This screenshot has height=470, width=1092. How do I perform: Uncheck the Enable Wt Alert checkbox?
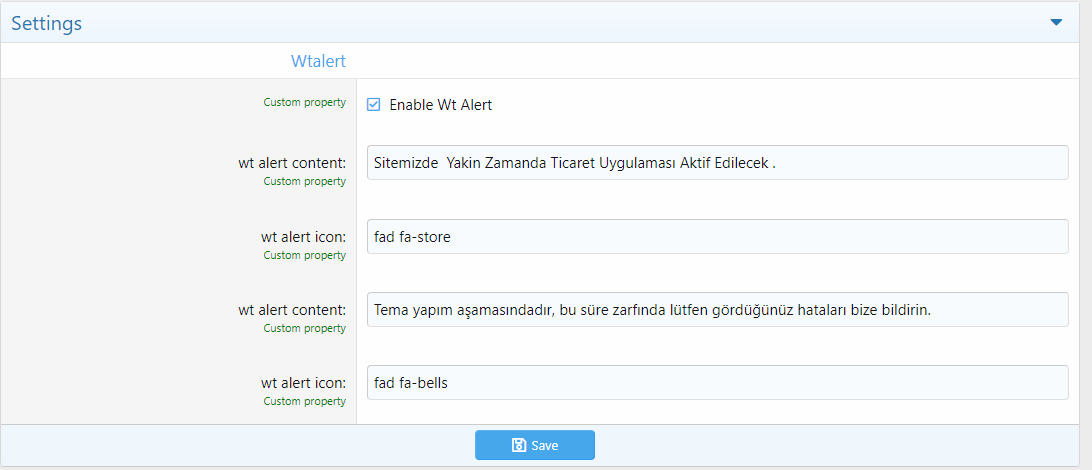(x=374, y=105)
